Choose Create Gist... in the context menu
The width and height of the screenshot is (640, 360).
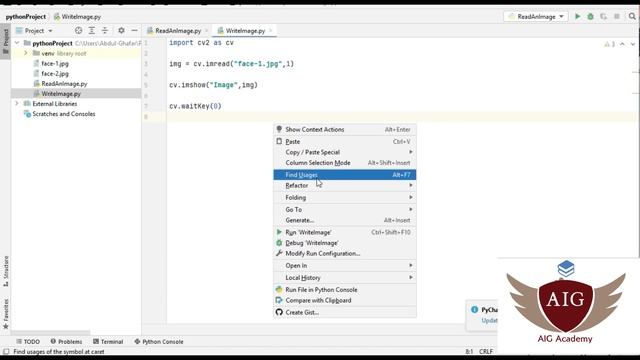point(345,312)
